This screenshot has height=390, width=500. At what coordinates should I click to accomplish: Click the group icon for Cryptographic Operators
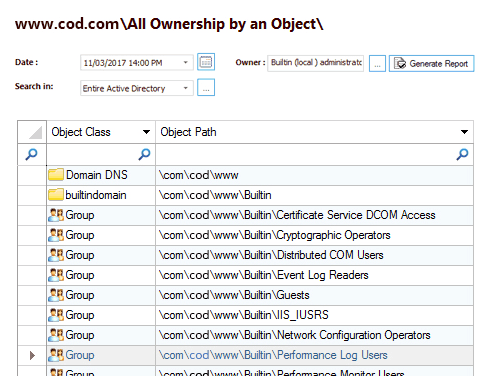click(56, 235)
